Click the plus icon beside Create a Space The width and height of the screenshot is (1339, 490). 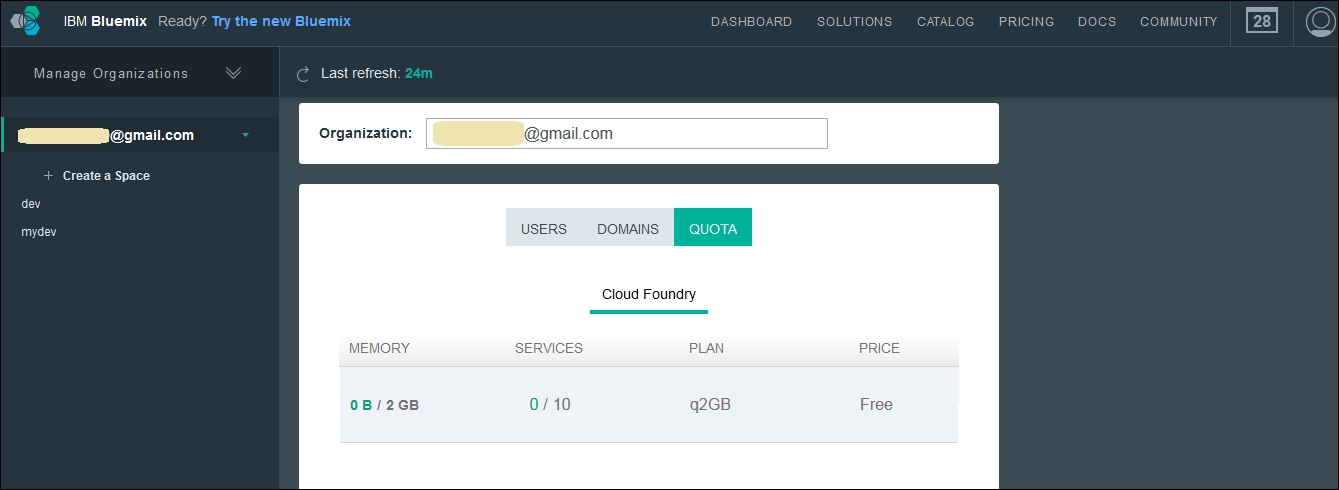click(x=48, y=176)
